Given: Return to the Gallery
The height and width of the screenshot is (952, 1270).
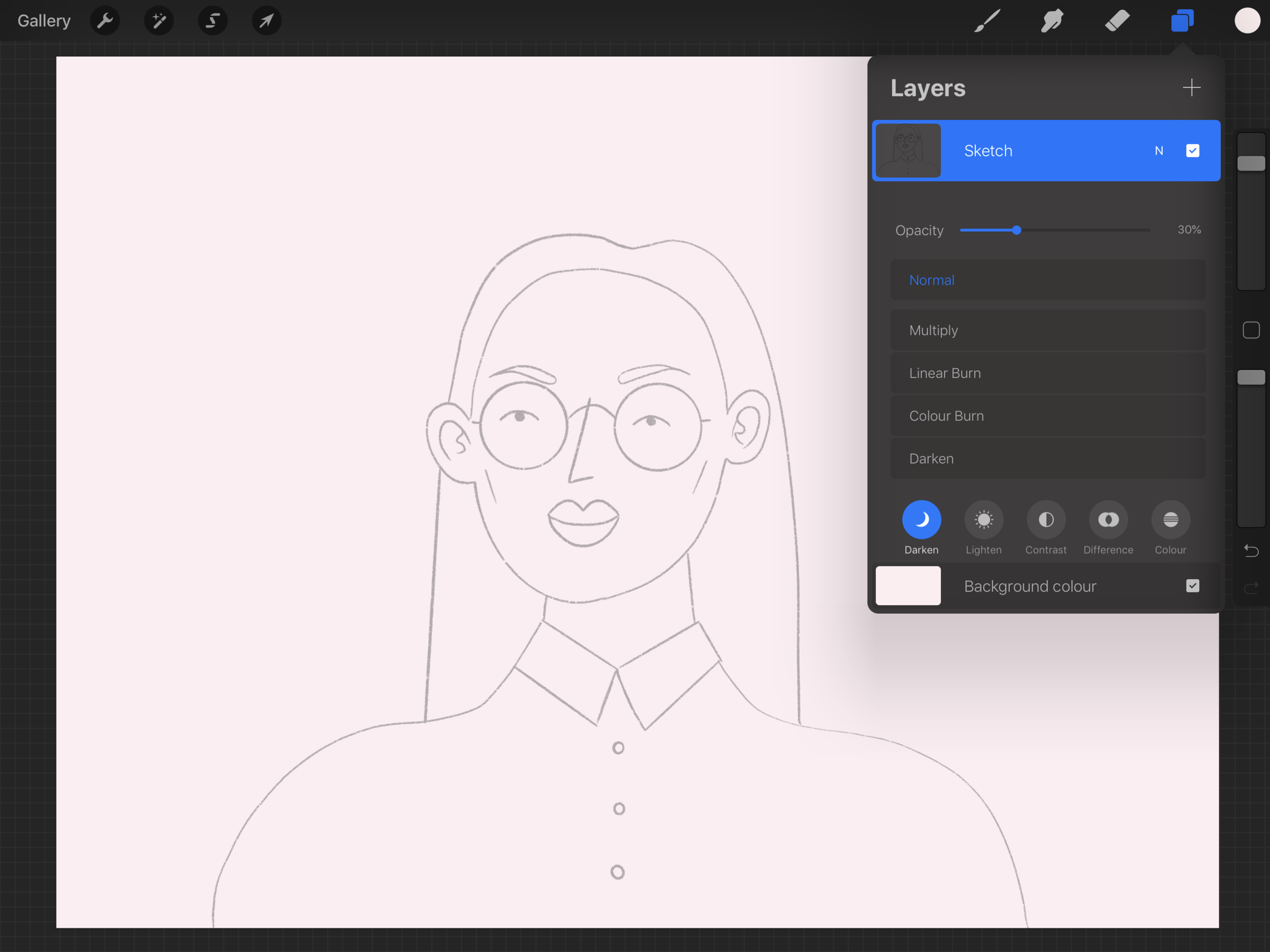Looking at the screenshot, I should (x=44, y=21).
